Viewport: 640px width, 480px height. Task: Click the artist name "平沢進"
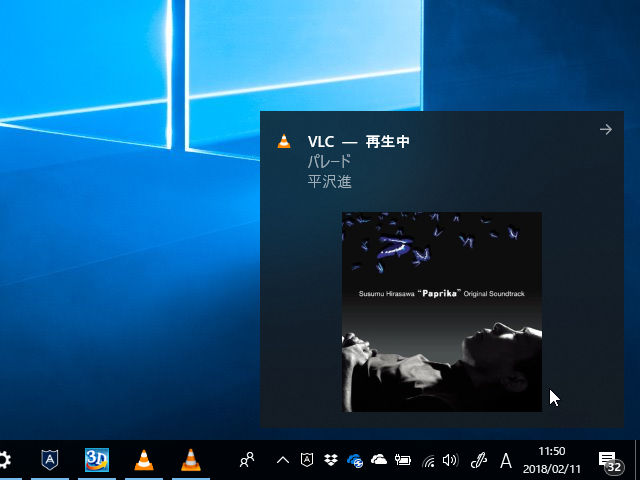[329, 182]
